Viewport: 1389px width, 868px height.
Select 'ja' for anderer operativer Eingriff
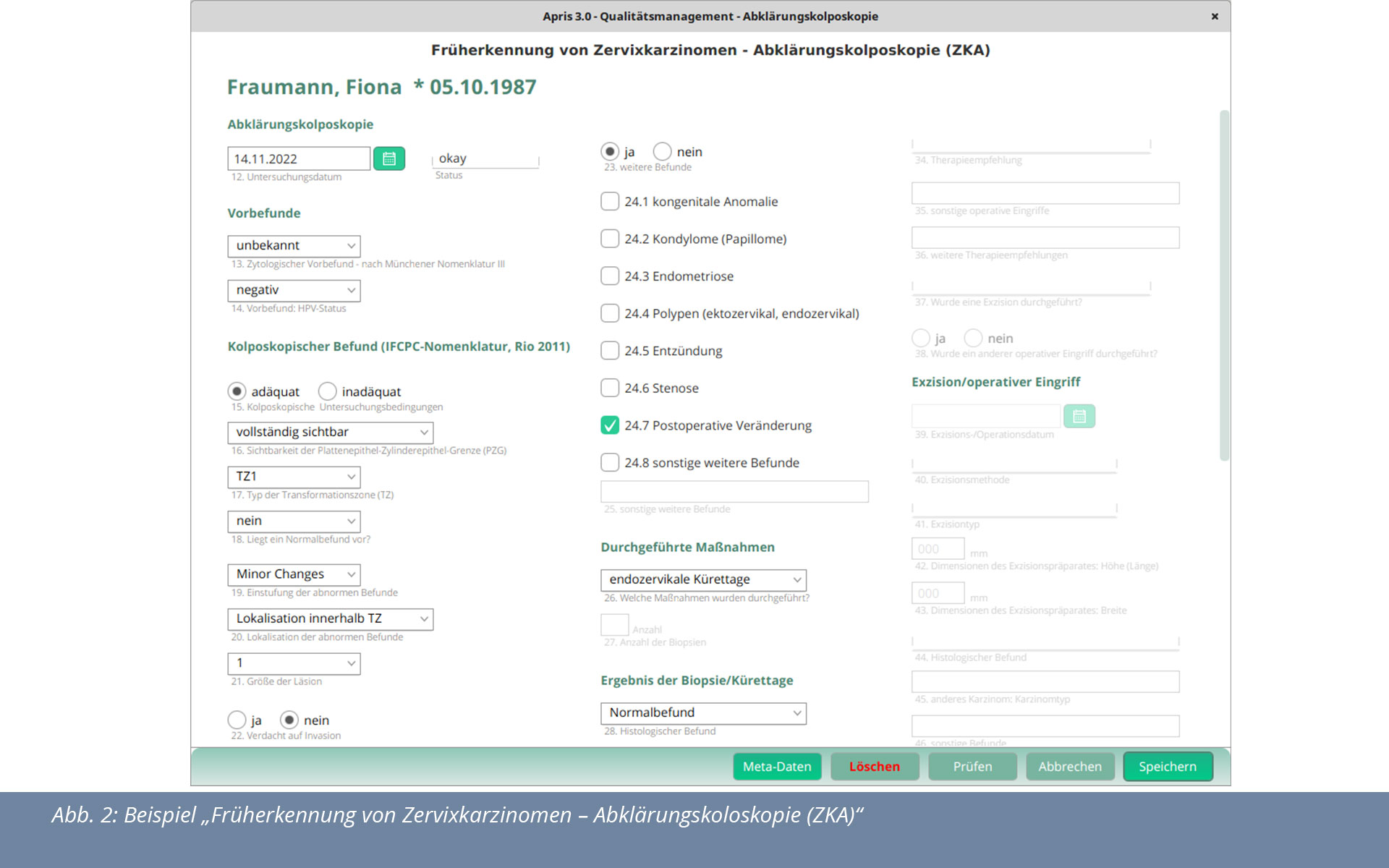[920, 338]
